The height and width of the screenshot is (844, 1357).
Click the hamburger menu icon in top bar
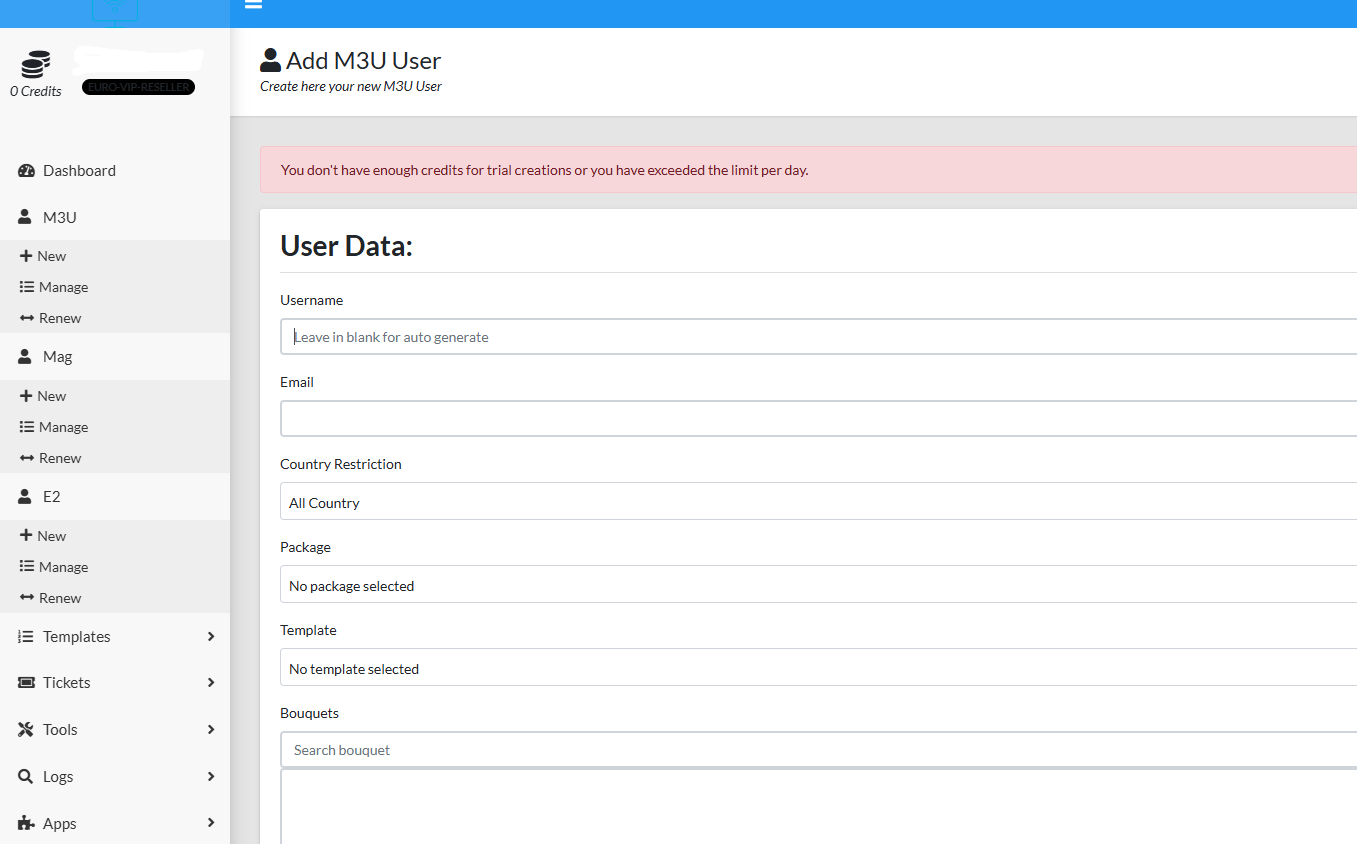click(x=253, y=5)
